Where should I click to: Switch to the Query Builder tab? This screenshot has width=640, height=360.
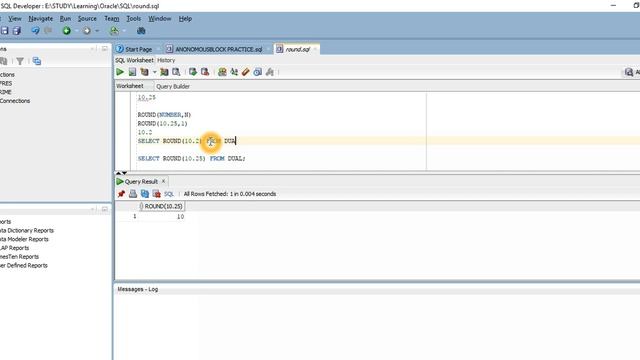coord(173,87)
